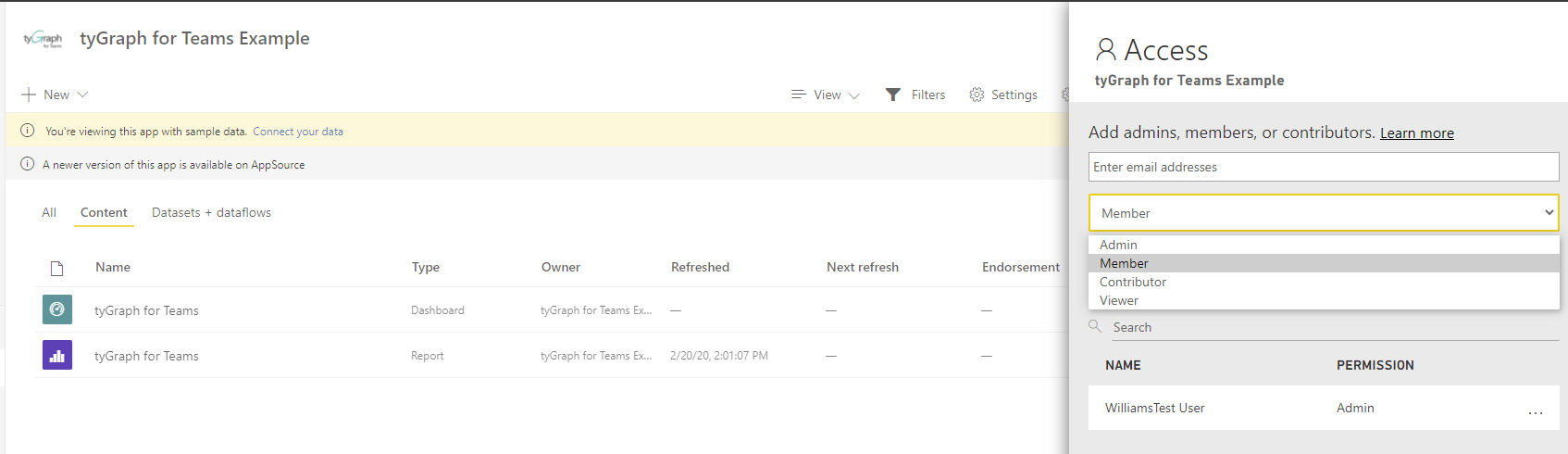Click the Filters funnel icon

[x=892, y=95]
